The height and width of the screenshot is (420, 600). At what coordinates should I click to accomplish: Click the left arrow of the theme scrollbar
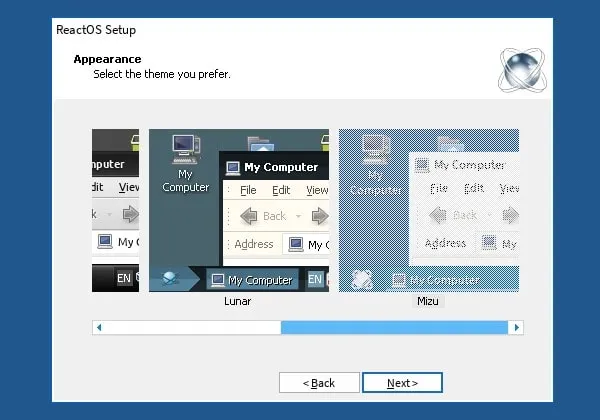point(98,327)
